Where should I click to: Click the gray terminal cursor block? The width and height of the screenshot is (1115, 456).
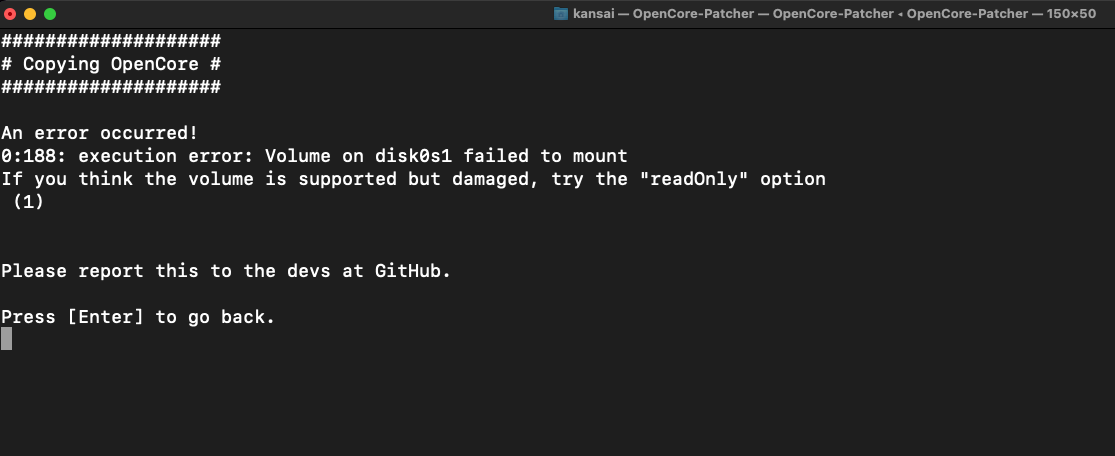pyautogui.click(x=6, y=339)
